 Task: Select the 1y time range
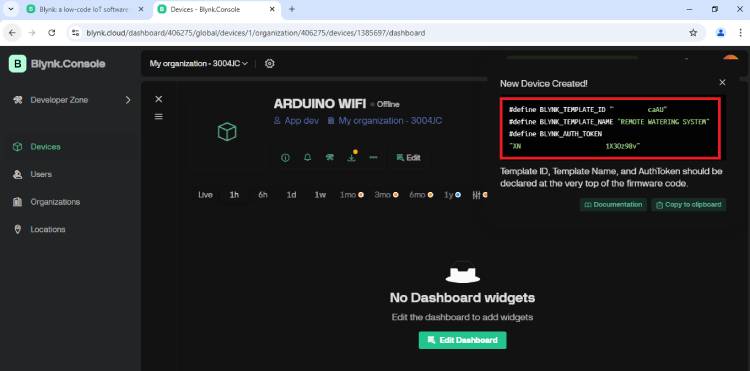pyautogui.click(x=452, y=195)
